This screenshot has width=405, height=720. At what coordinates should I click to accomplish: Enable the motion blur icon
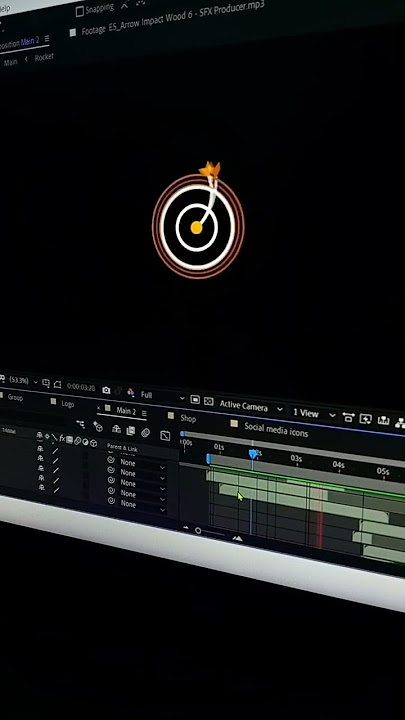point(146,433)
